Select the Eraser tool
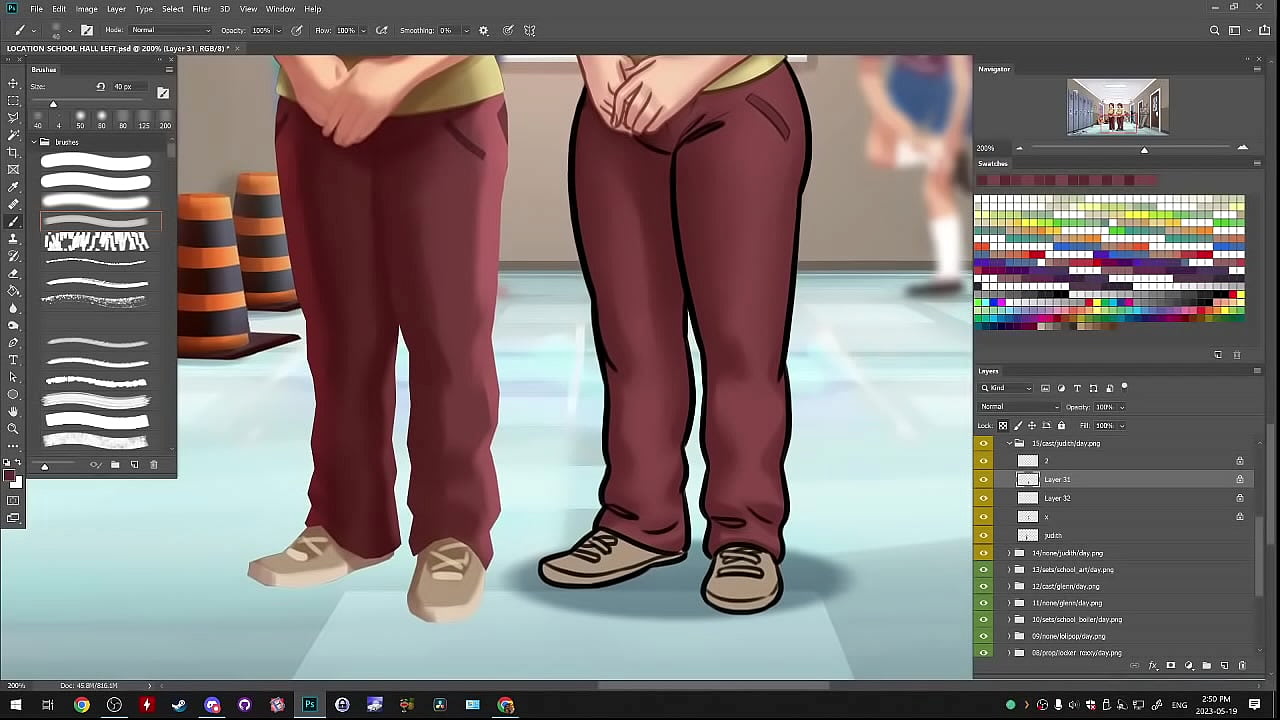This screenshot has height=720, width=1280. [x=13, y=273]
